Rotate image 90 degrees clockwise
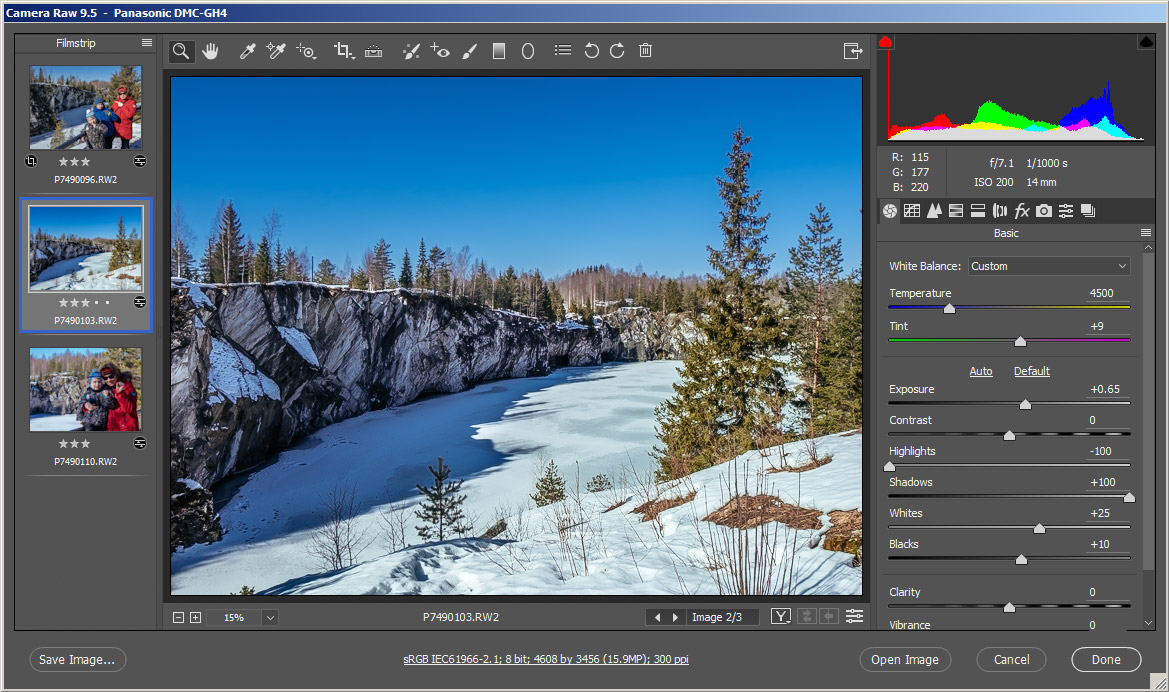 (x=617, y=51)
